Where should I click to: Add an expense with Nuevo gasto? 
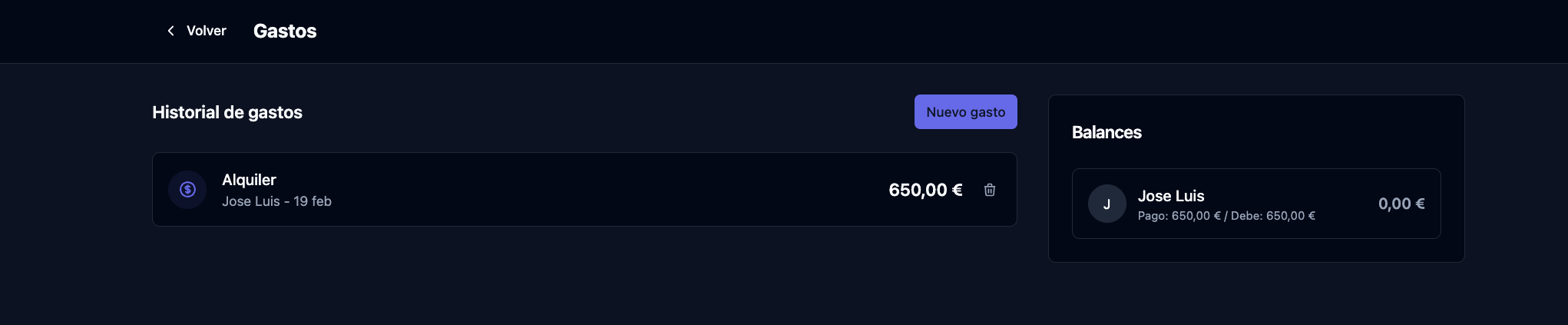click(x=965, y=112)
